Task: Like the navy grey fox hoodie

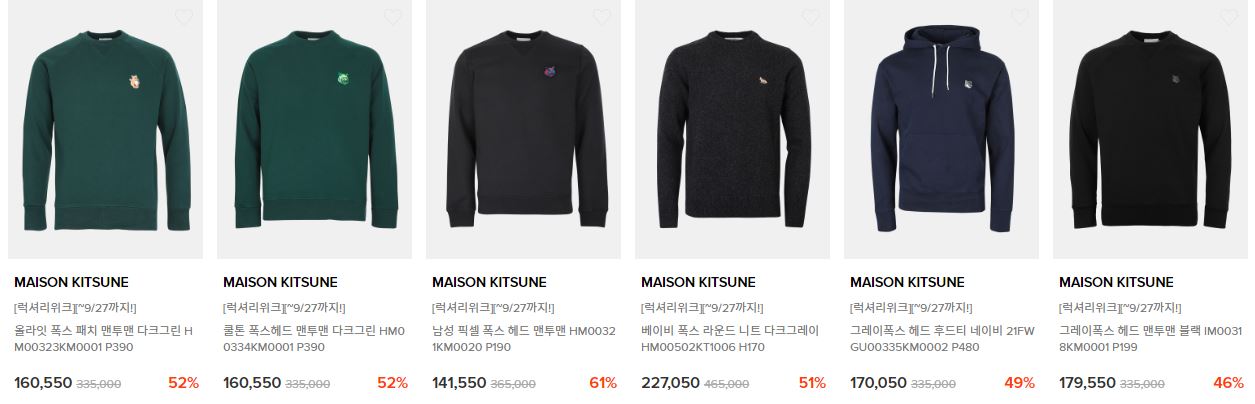Action: tap(1020, 17)
